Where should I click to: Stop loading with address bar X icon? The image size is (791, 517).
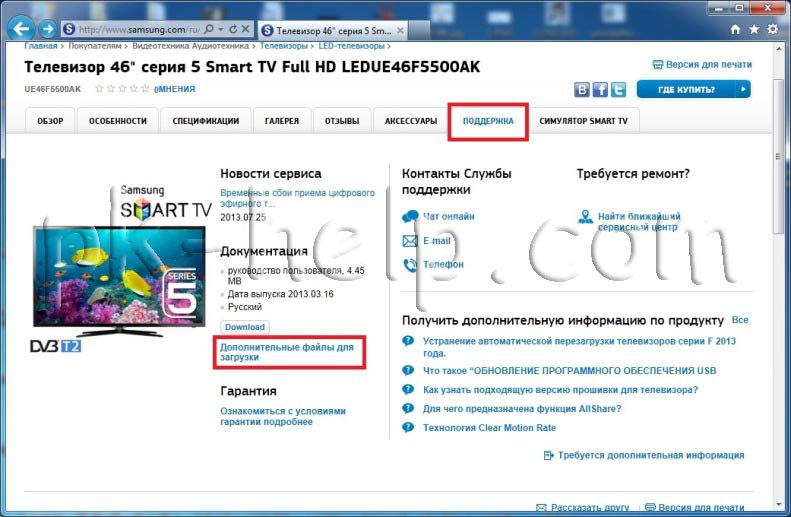click(x=245, y=29)
